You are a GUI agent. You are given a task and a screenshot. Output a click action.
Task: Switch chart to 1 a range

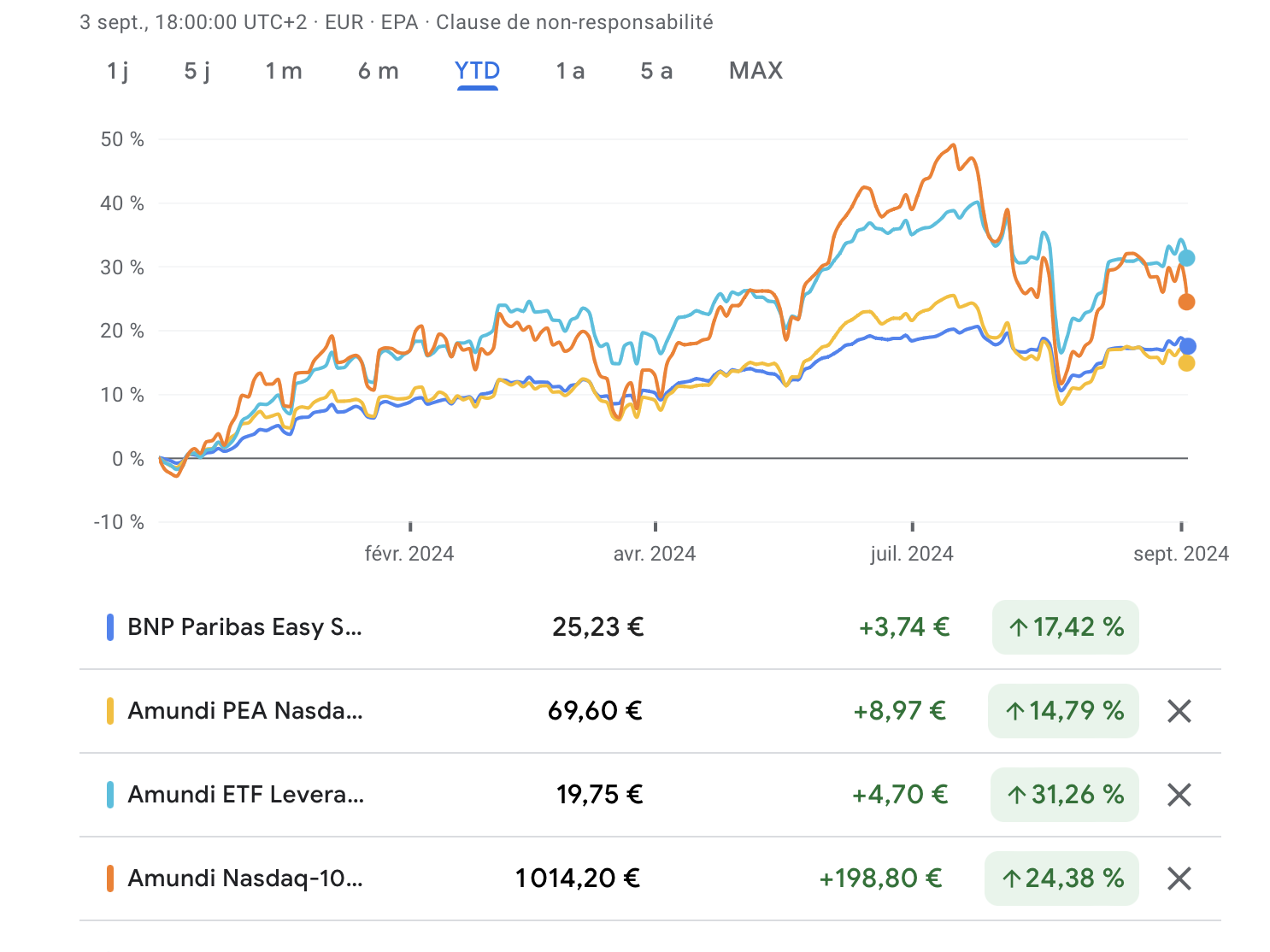click(570, 71)
